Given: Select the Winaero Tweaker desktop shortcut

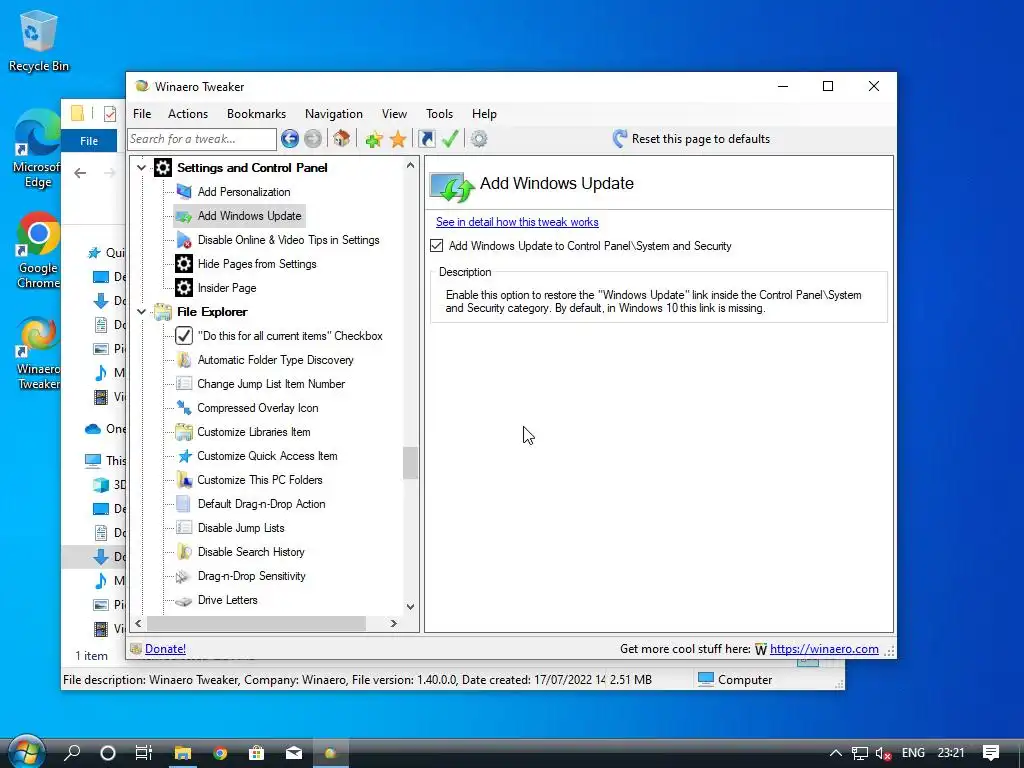Looking at the screenshot, I should [x=38, y=353].
